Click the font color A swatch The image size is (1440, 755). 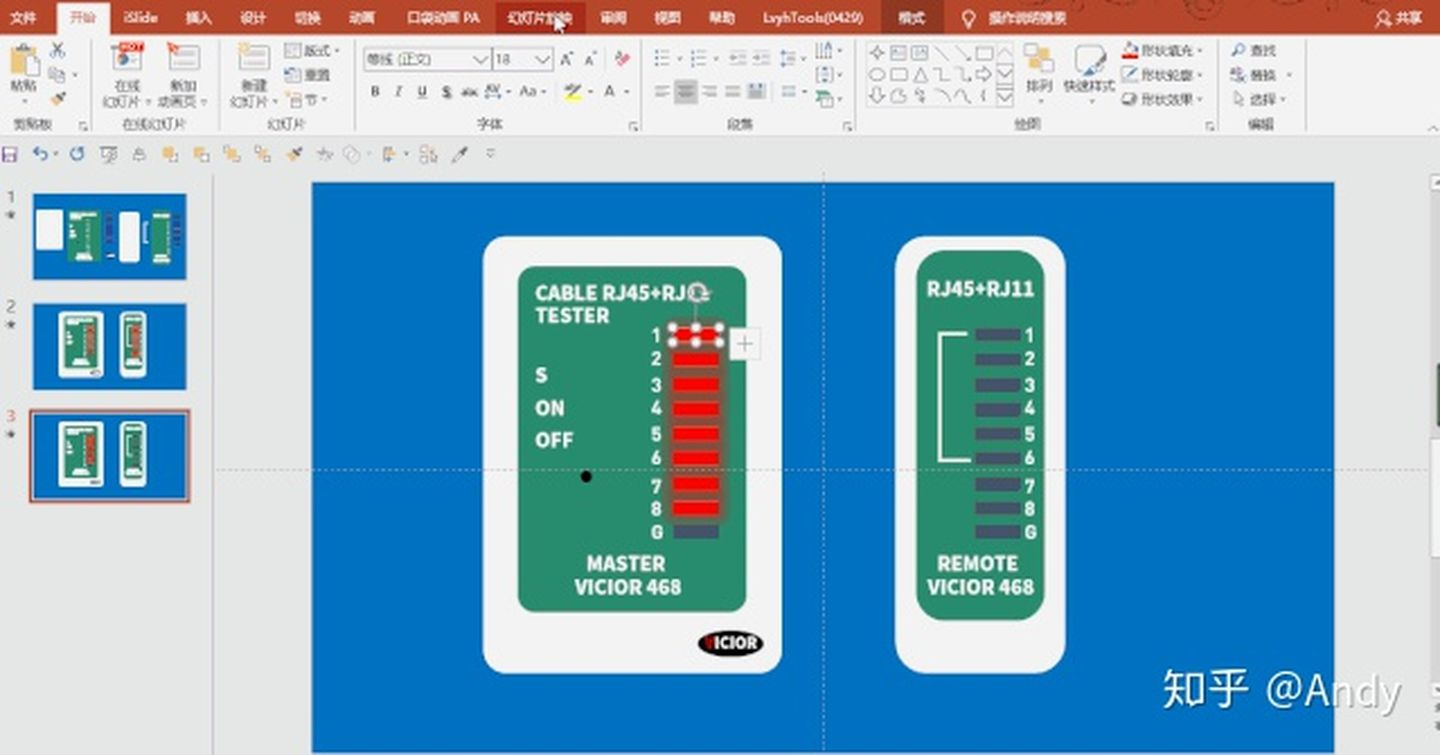609,91
